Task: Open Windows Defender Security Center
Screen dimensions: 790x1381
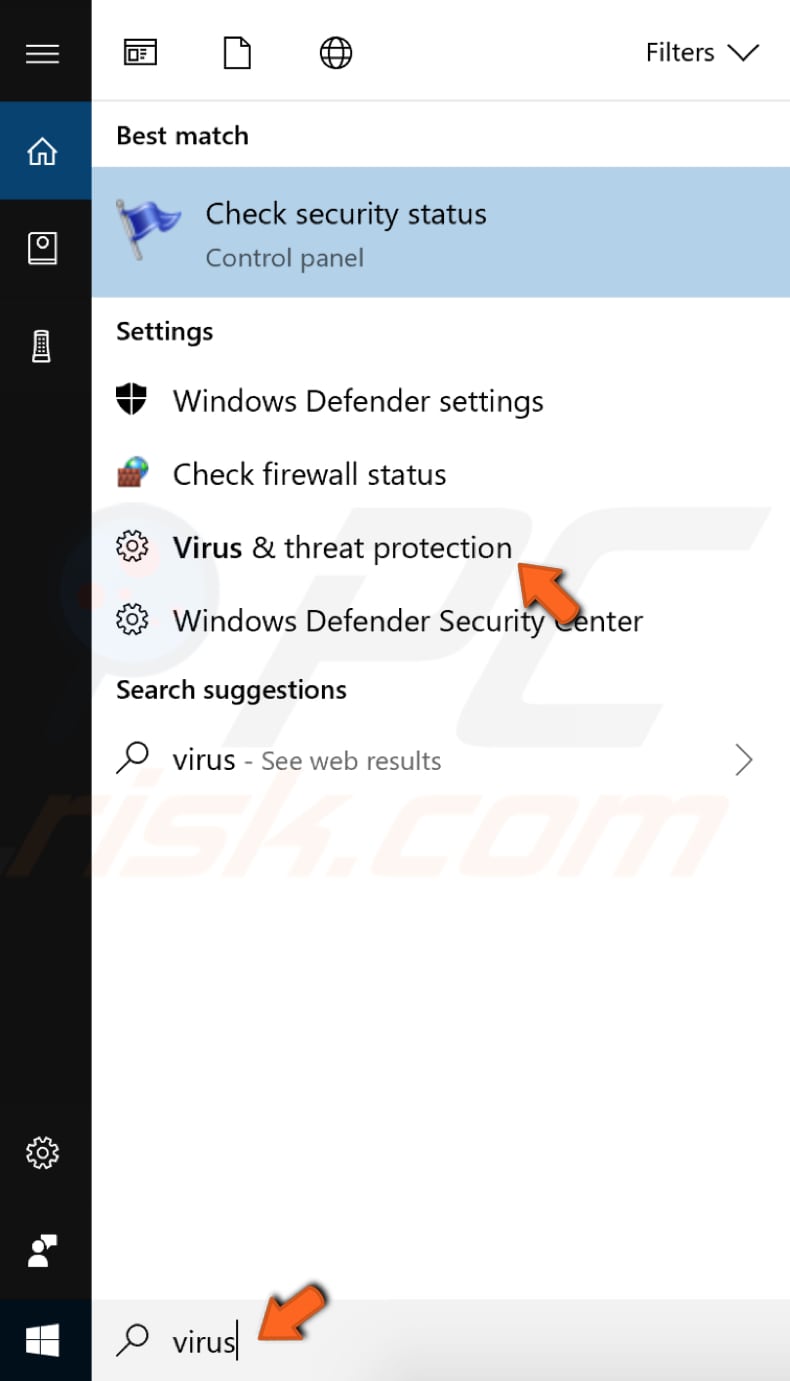Action: point(407,621)
